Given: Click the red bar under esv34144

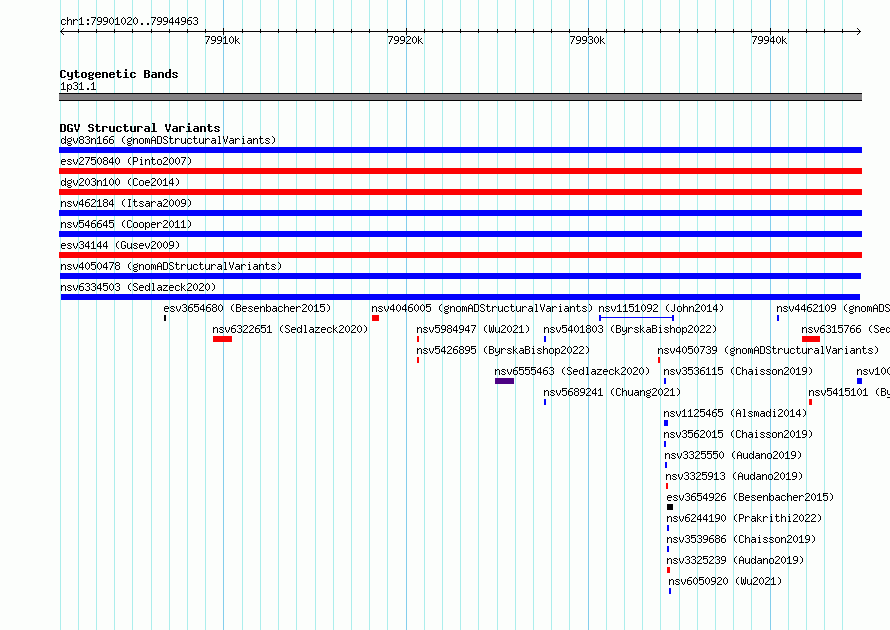Looking at the screenshot, I should click(460, 255).
